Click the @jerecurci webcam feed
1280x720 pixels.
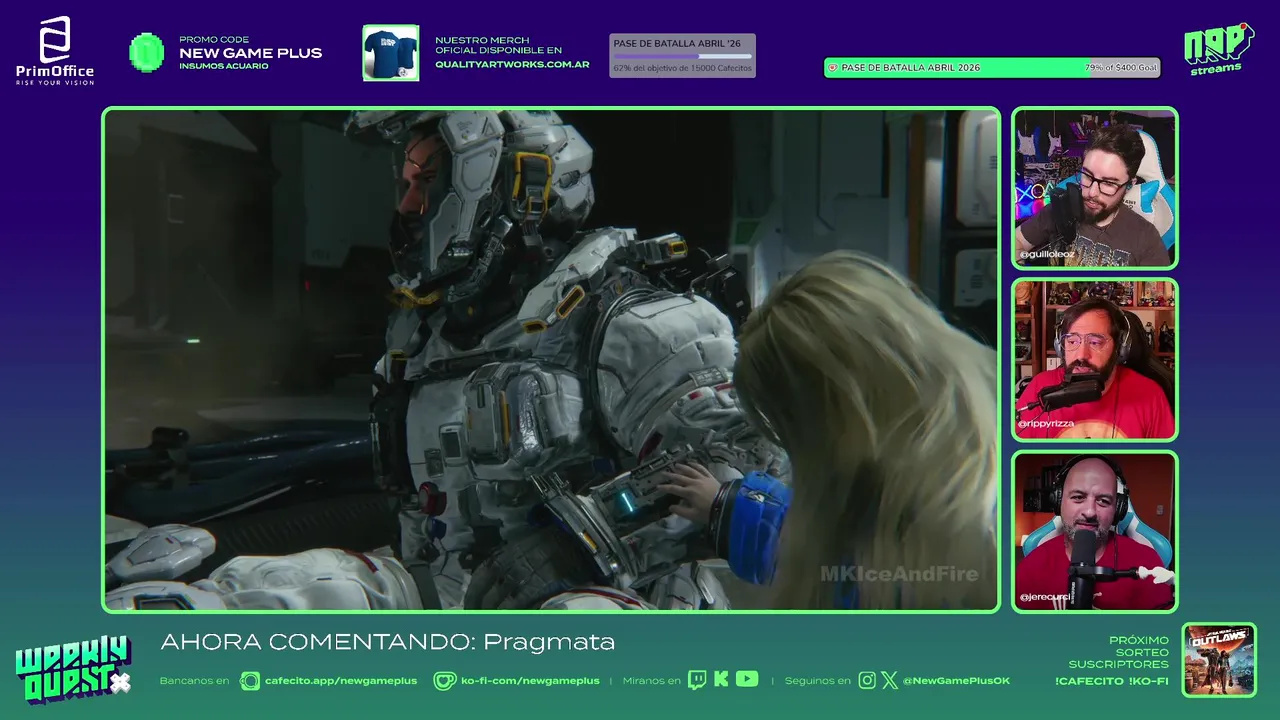(1095, 531)
